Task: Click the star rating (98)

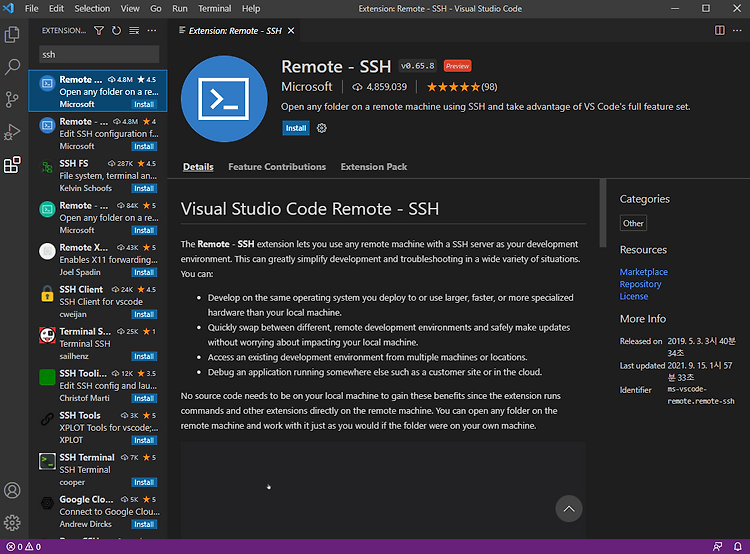Action: point(462,87)
